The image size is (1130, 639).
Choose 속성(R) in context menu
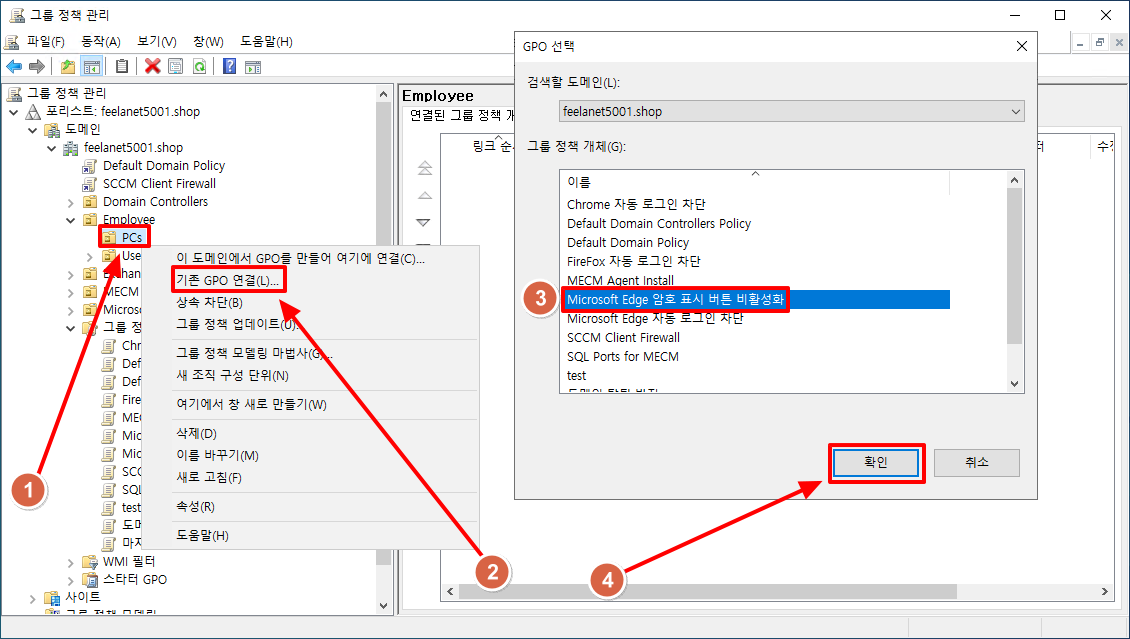click(x=195, y=506)
